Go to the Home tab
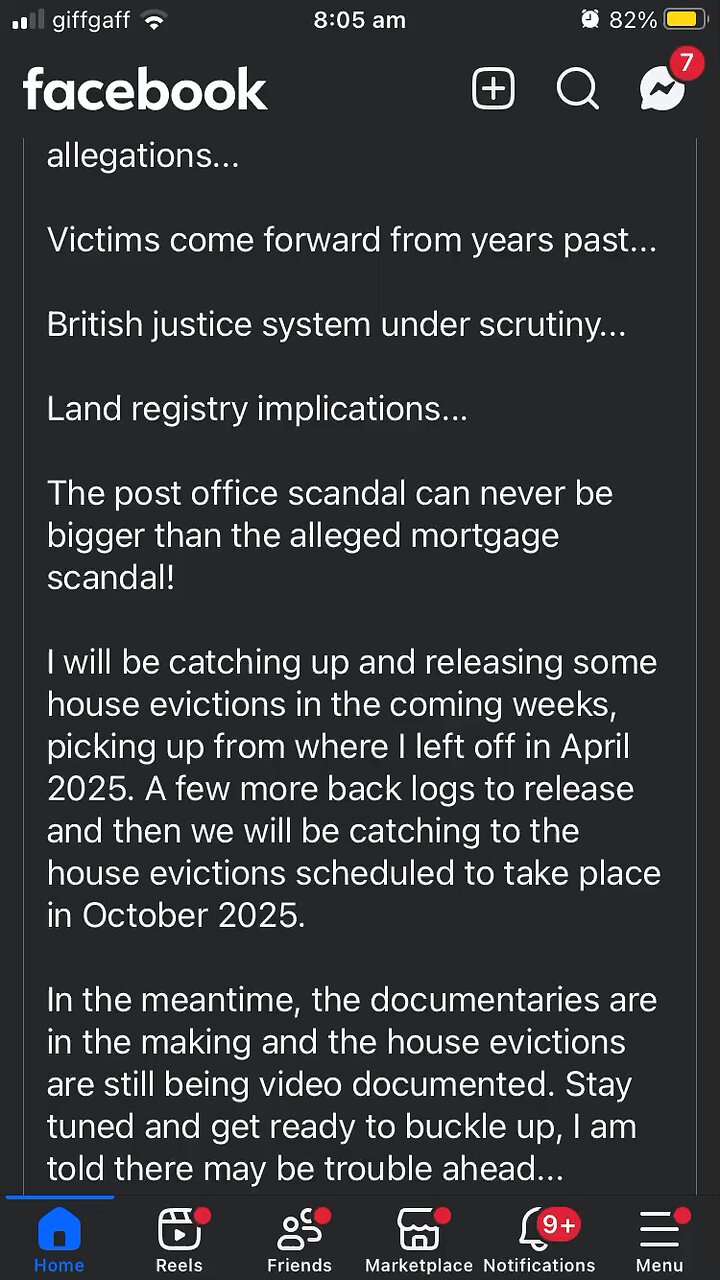The image size is (720, 1280). click(59, 1240)
